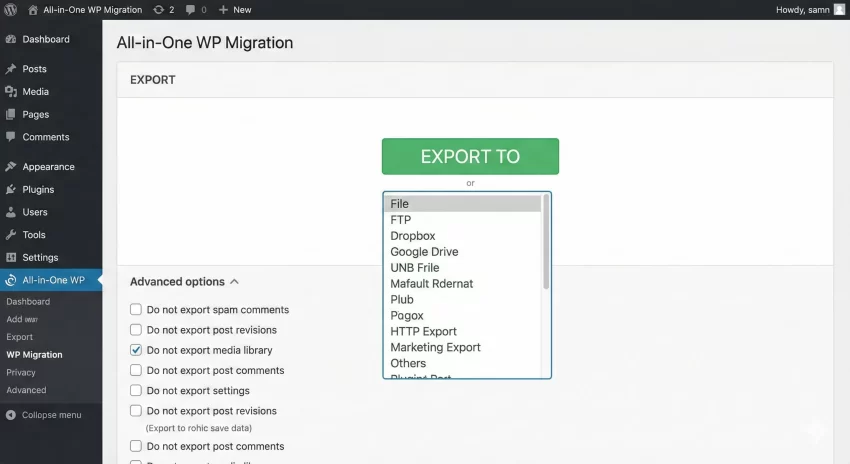850x464 pixels.
Task: Select Marketing Export option
Action: [x=462, y=347]
